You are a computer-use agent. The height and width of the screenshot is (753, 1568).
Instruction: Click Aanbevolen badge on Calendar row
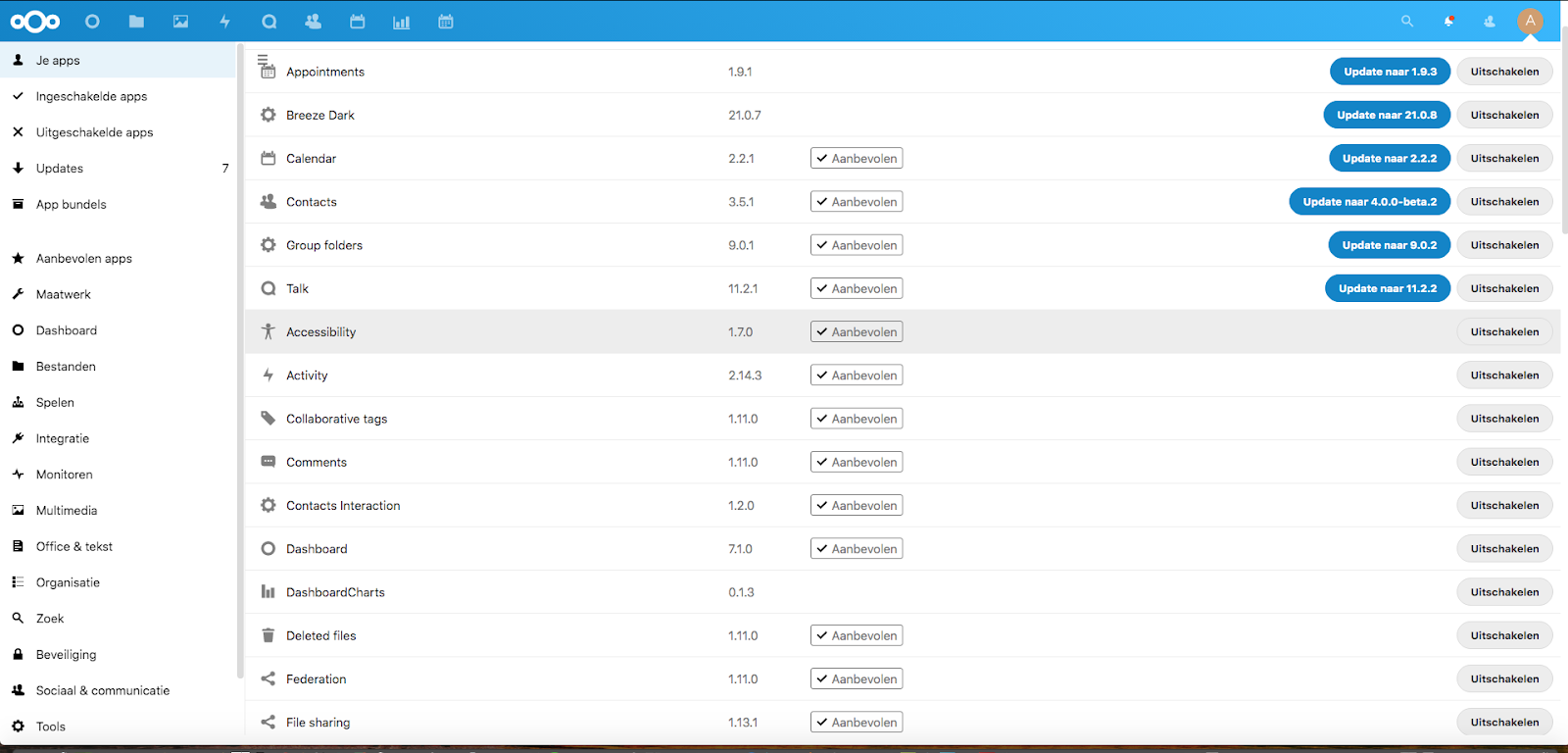click(x=857, y=158)
